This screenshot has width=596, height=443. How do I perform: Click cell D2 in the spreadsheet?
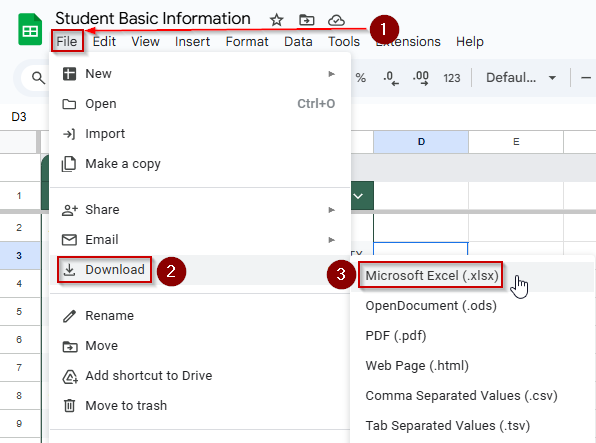(421, 227)
